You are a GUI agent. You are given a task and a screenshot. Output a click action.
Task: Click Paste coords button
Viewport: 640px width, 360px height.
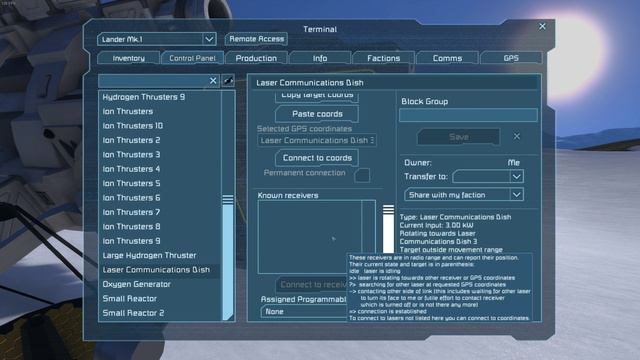317,114
